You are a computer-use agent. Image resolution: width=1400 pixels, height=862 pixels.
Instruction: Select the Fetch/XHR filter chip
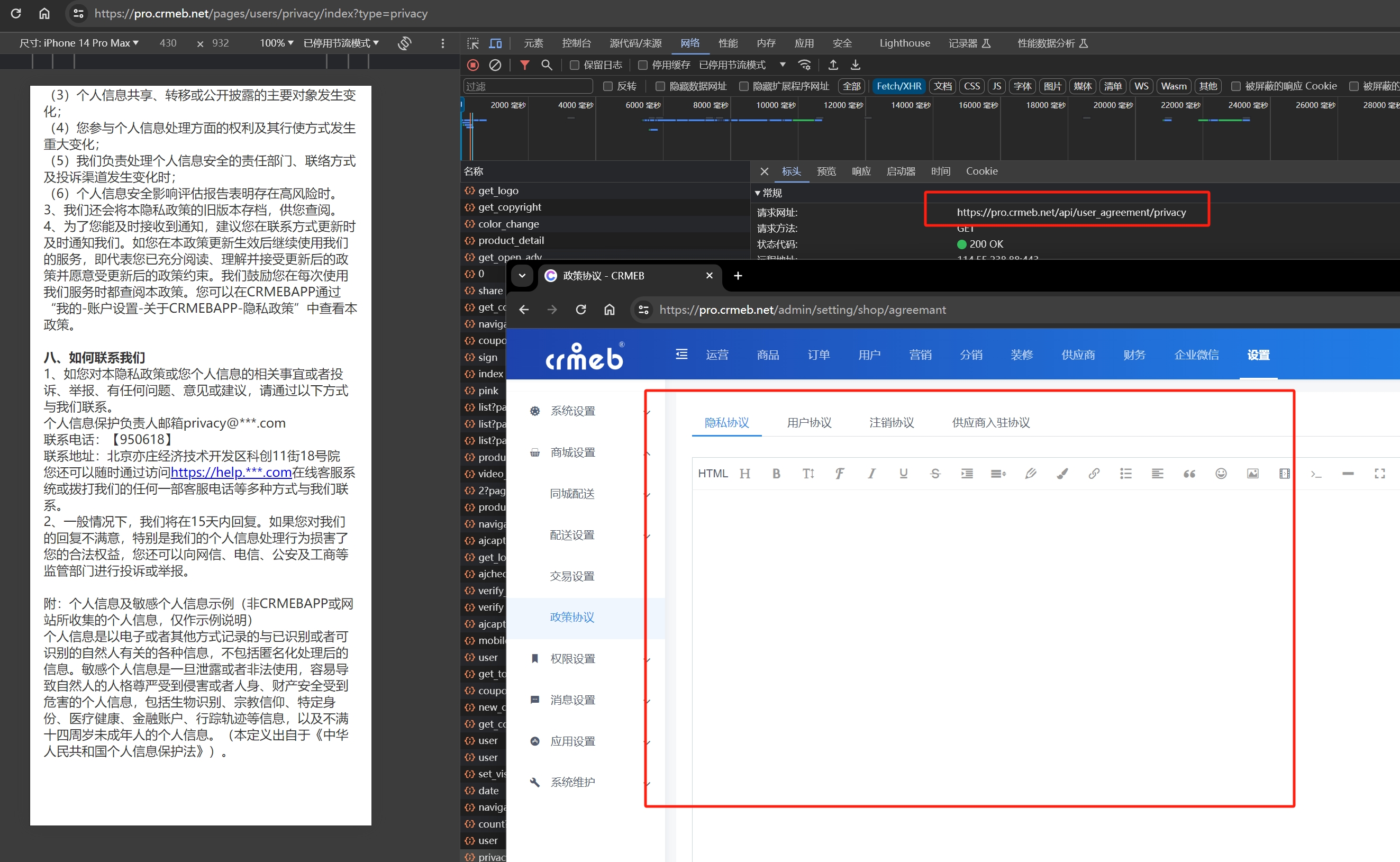click(898, 86)
